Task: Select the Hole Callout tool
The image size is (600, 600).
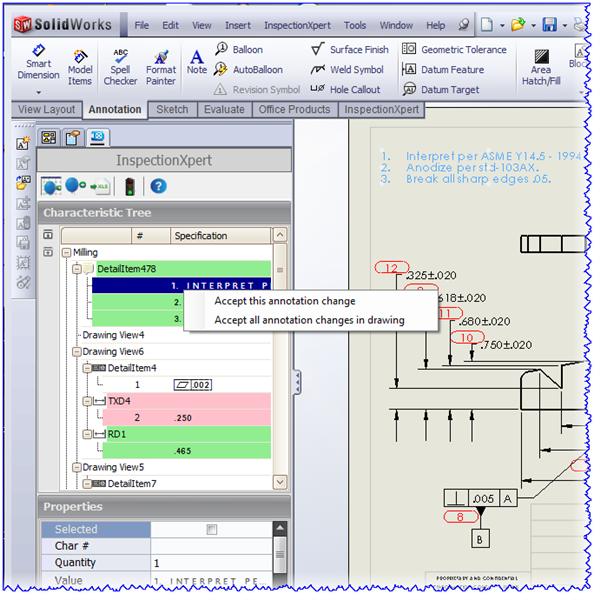Action: point(345,90)
